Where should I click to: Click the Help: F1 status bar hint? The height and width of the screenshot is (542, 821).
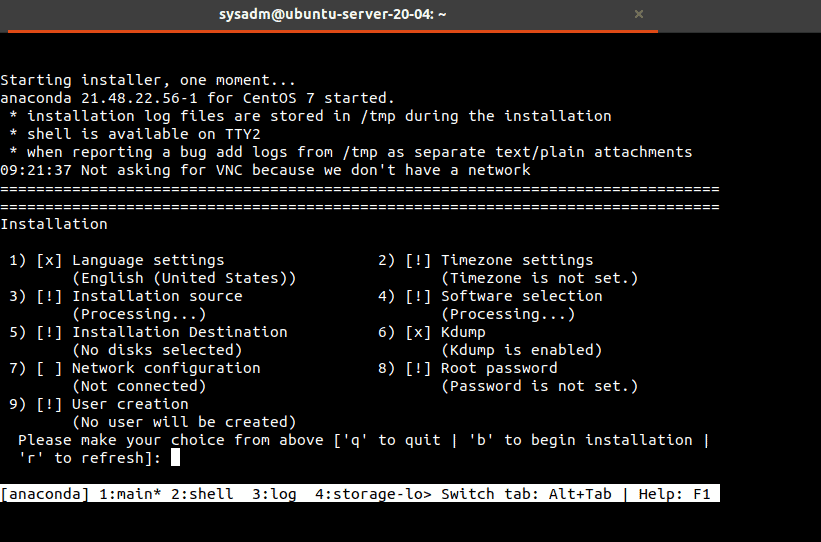(674, 494)
